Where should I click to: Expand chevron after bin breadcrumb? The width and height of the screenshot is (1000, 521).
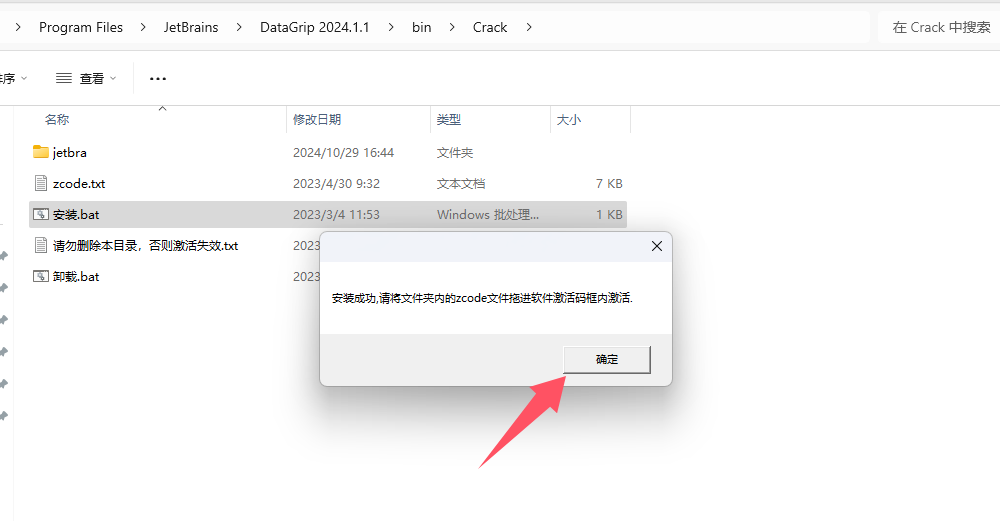point(452,27)
